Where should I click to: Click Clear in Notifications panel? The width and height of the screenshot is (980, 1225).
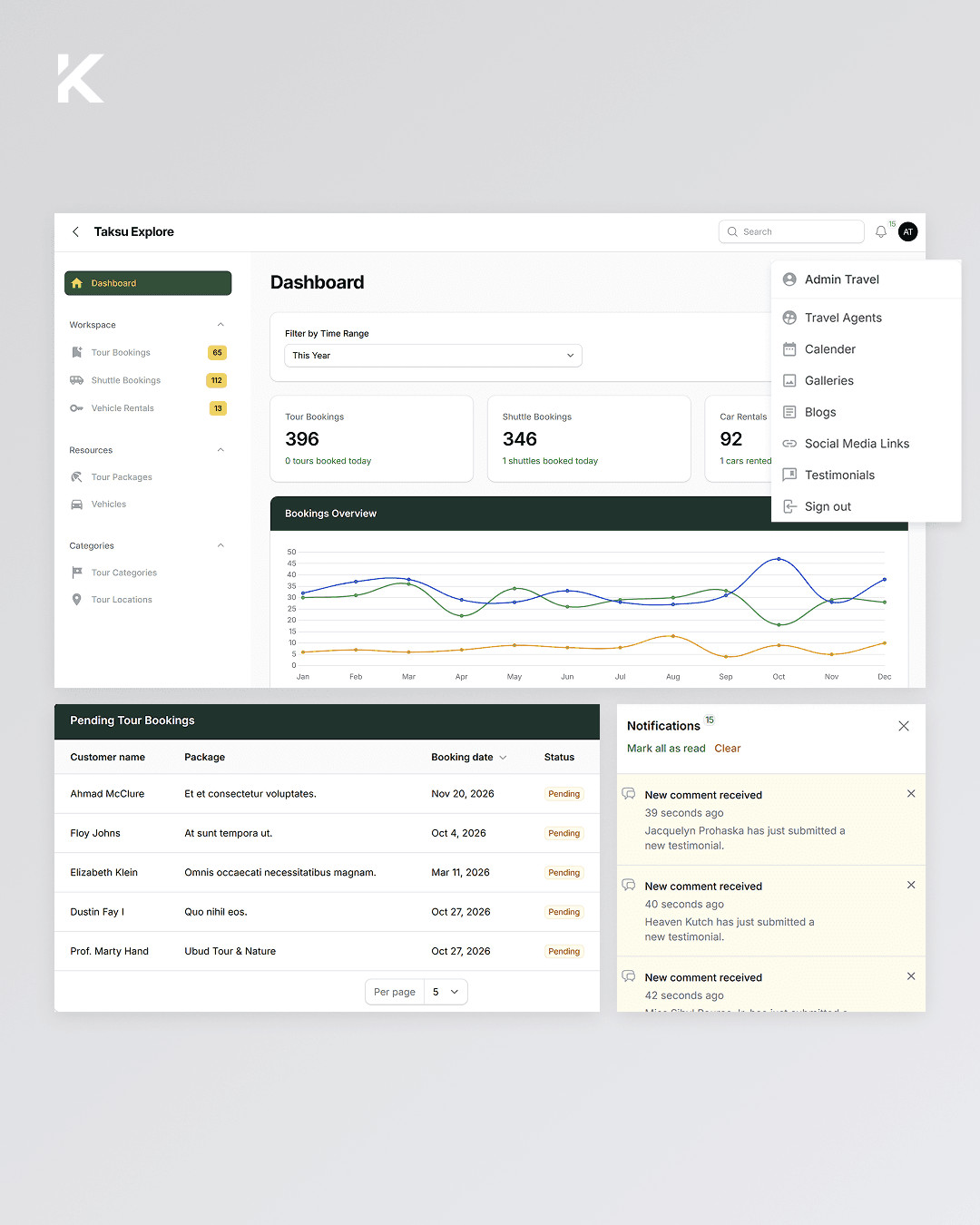[x=728, y=749]
